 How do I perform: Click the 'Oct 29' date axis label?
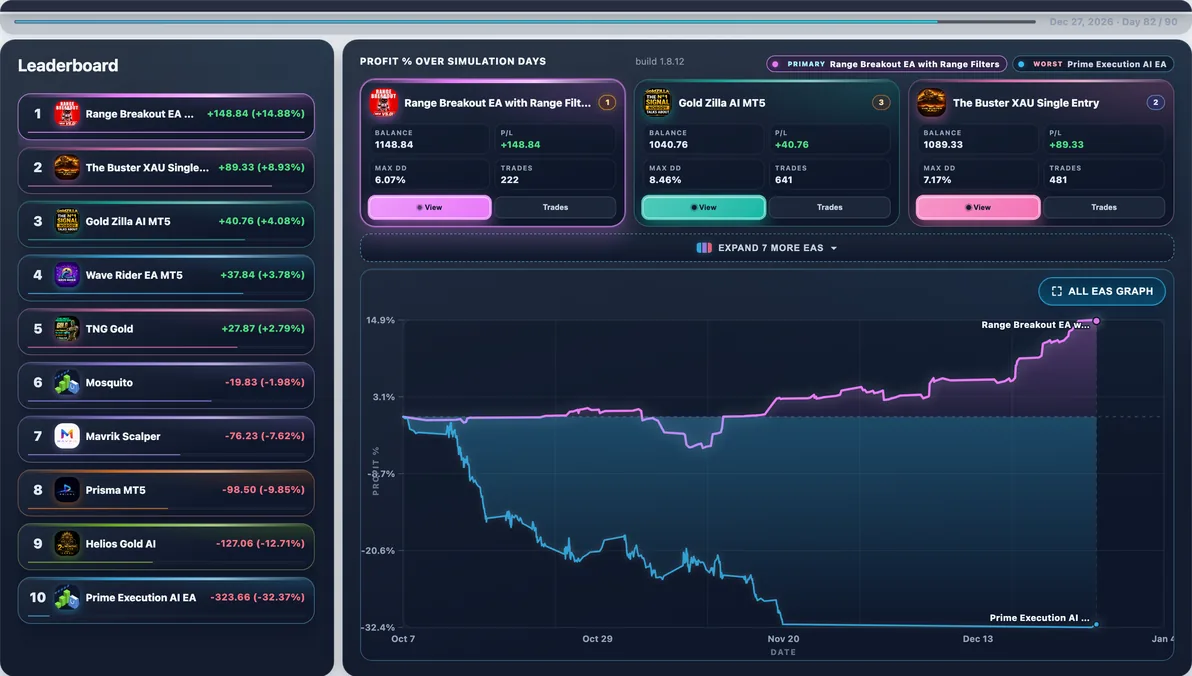pyautogui.click(x=598, y=639)
